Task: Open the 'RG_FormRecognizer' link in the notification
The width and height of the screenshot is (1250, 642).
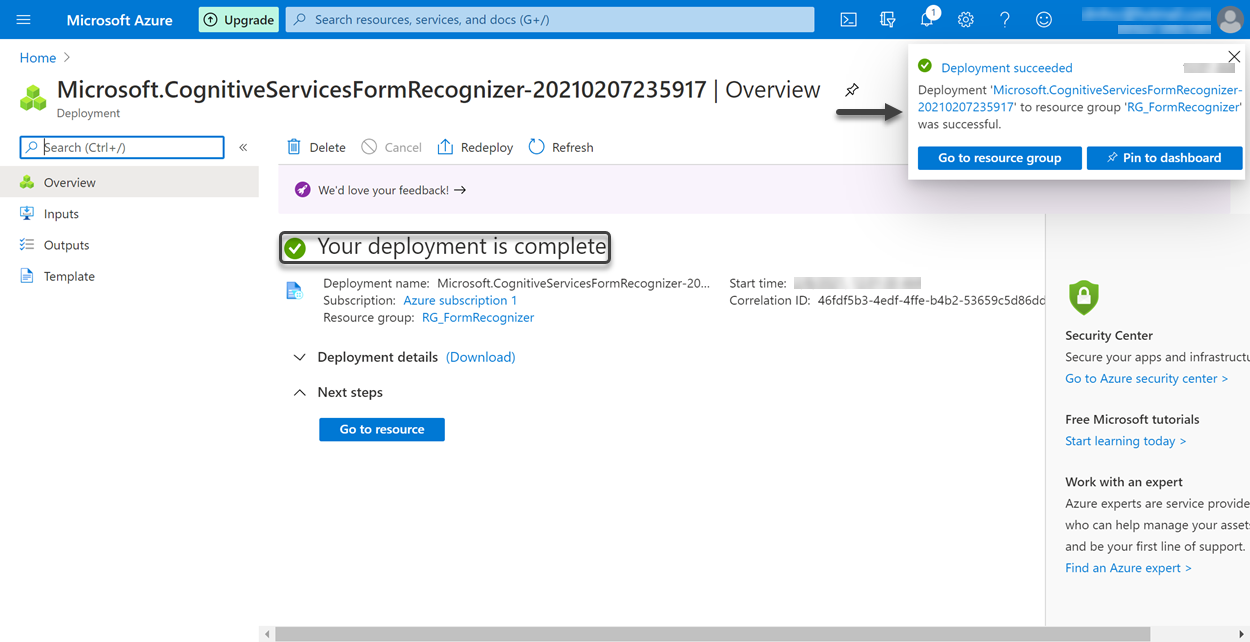Action: pyautogui.click(x=1183, y=107)
